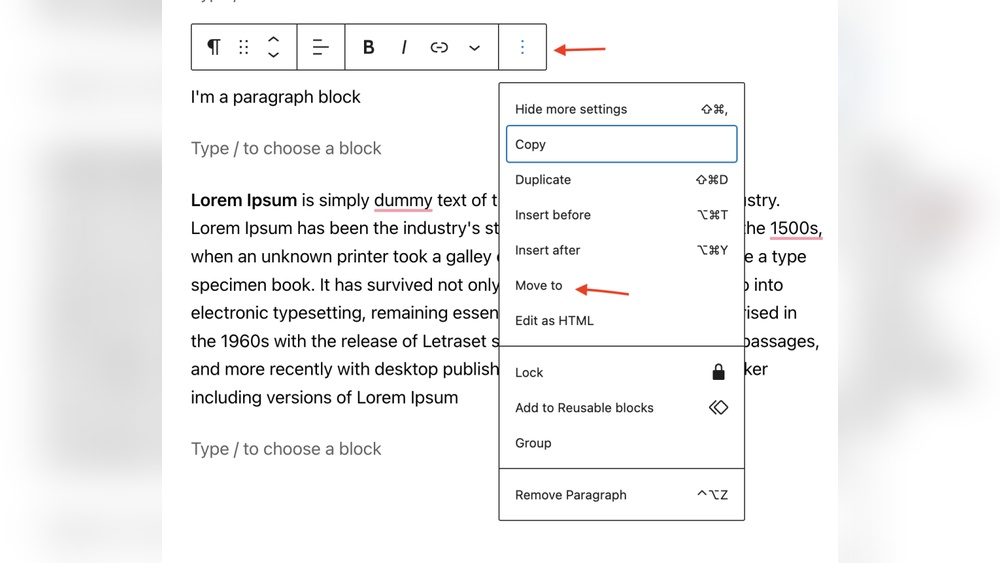1000x563 pixels.
Task: Toggle italic formatting
Action: point(404,47)
